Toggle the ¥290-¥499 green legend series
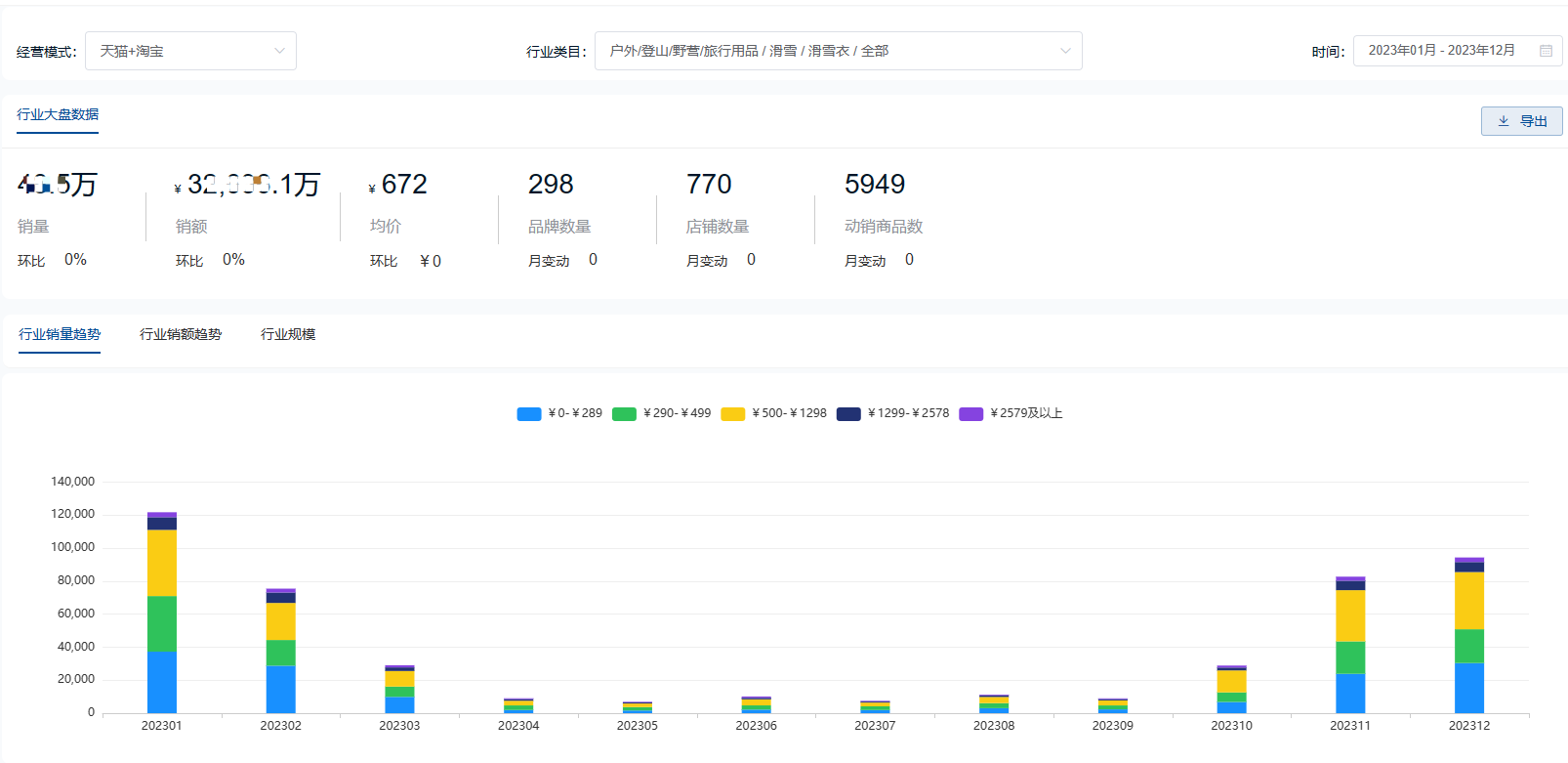Screen dimensions: 1568x763 [x=662, y=413]
